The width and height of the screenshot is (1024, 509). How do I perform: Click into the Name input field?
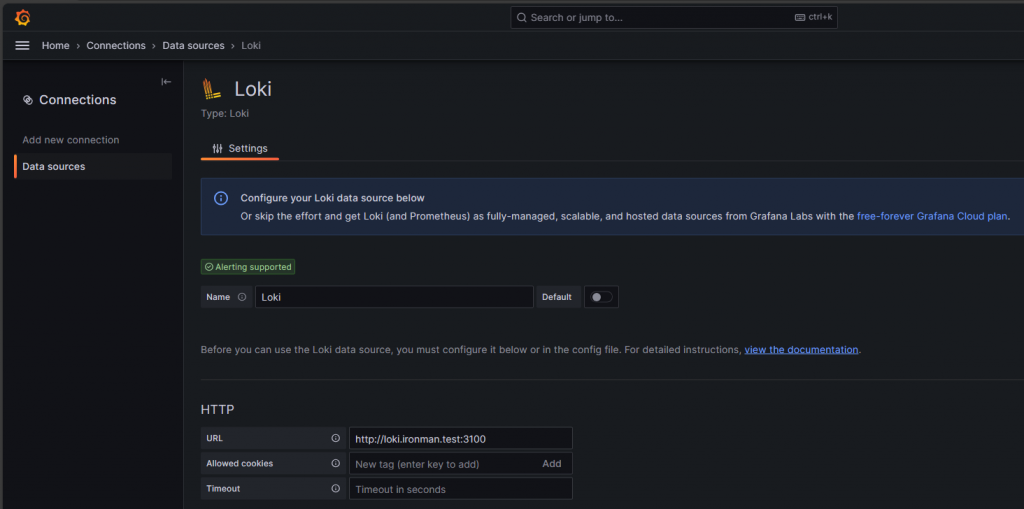[394, 297]
